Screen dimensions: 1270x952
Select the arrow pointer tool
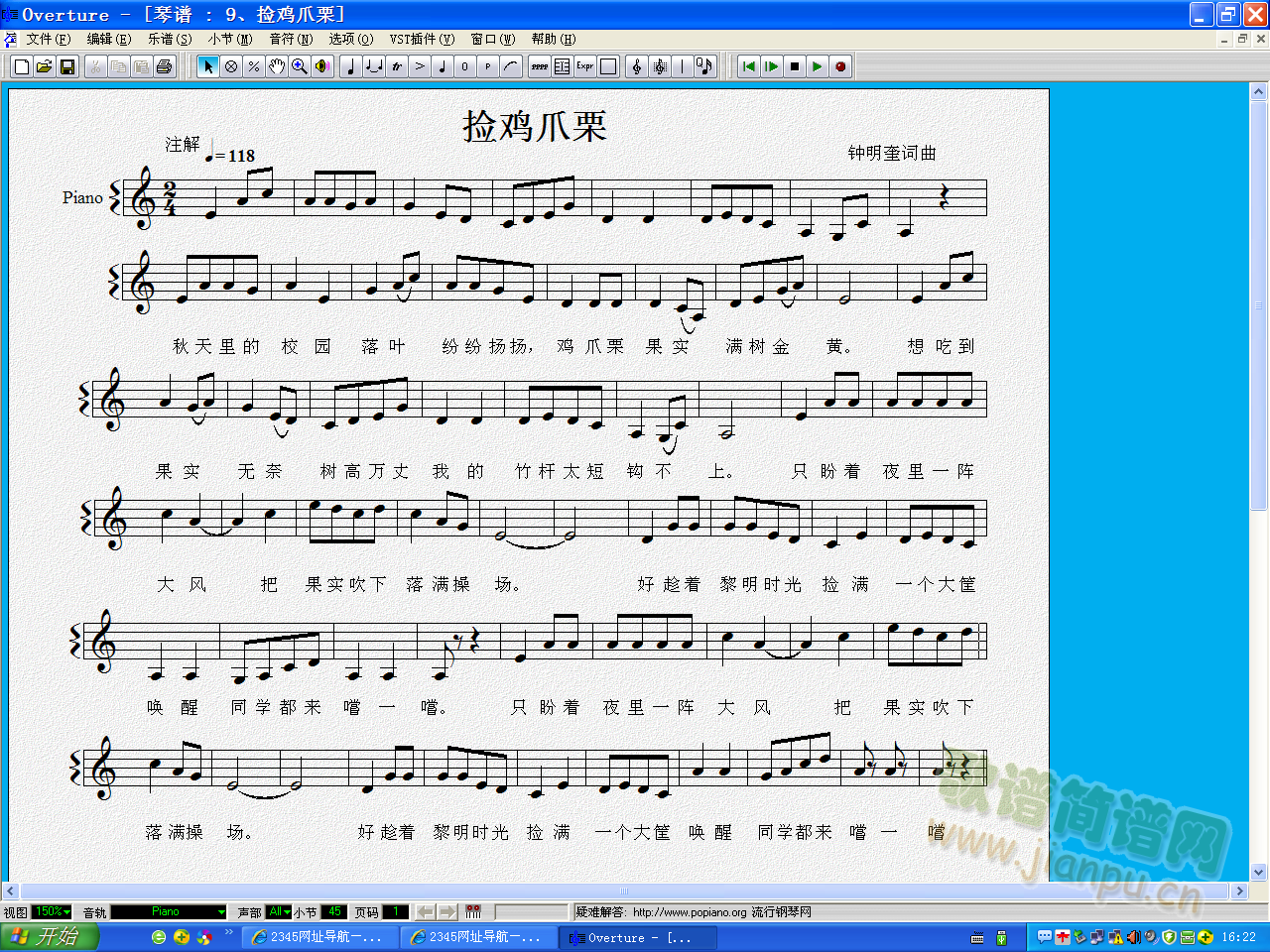pyautogui.click(x=207, y=66)
